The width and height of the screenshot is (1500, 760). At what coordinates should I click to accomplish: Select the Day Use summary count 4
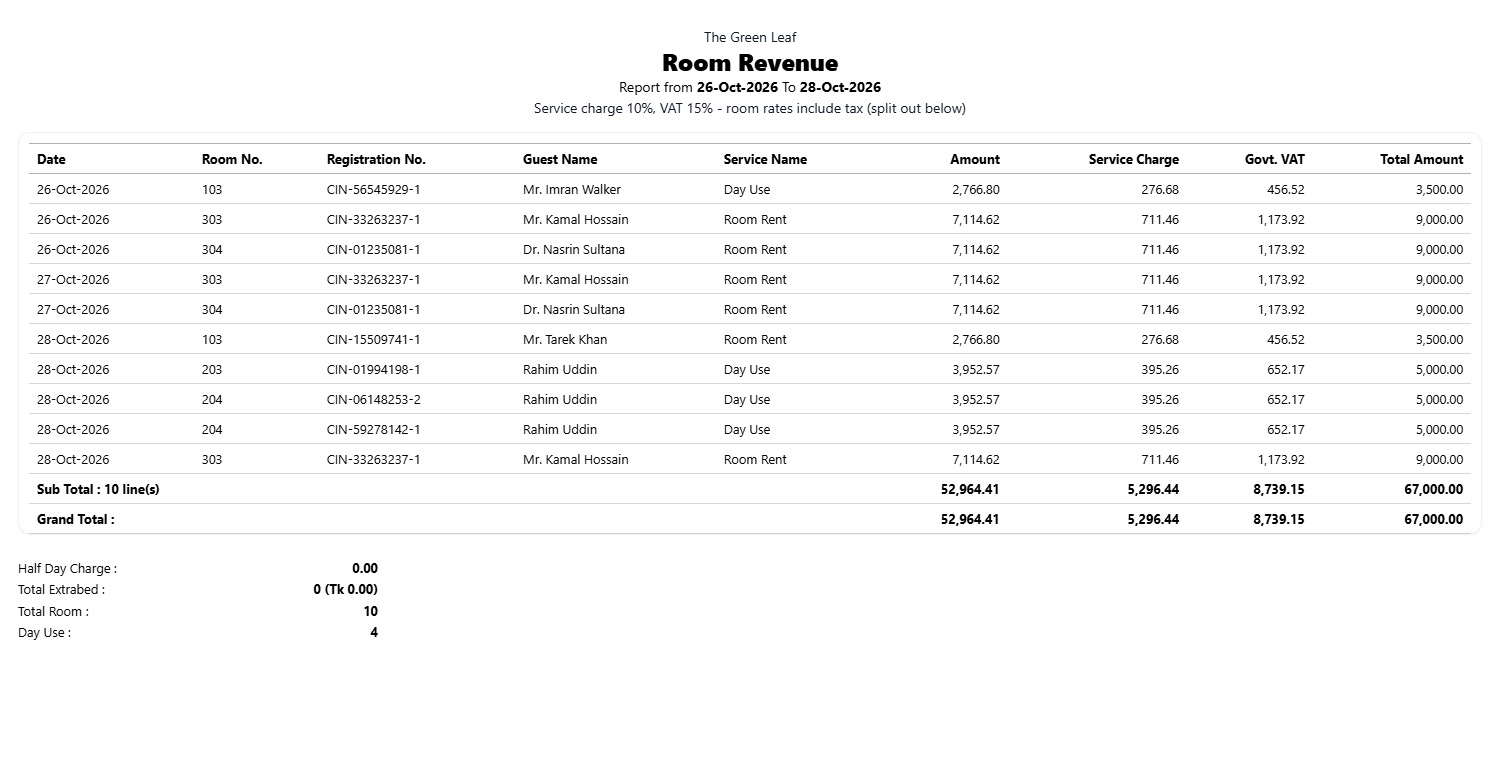[374, 632]
